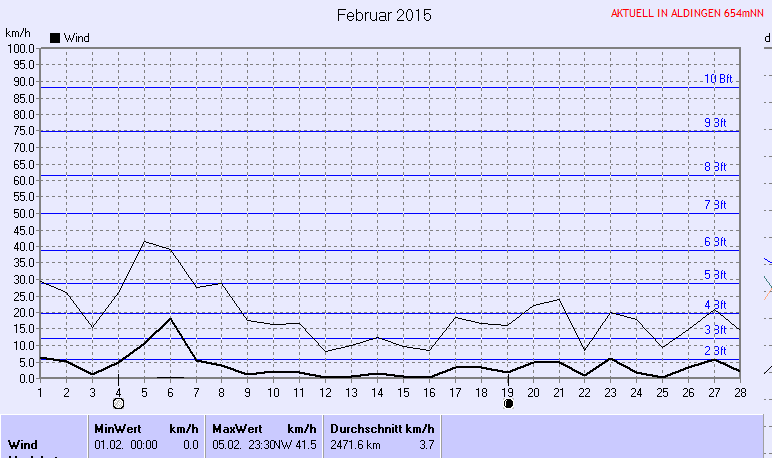The height and width of the screenshot is (458, 772).
Task: Click the 2471.6 km total value
Action: coord(355,444)
